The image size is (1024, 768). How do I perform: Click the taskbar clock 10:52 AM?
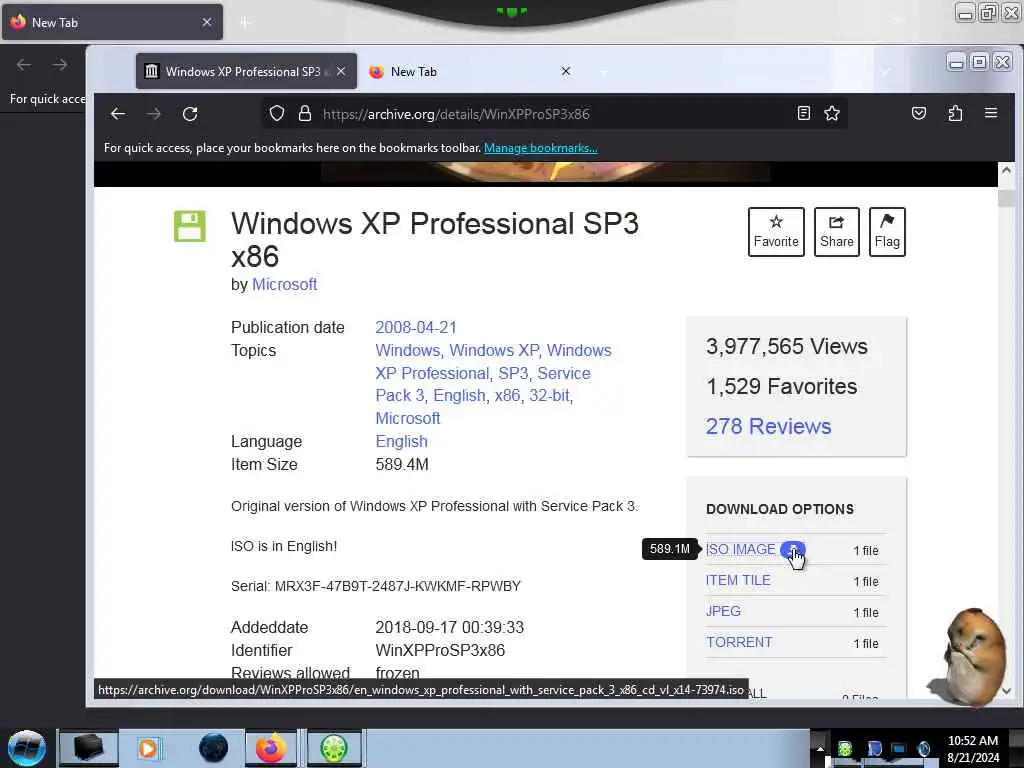pos(973,741)
